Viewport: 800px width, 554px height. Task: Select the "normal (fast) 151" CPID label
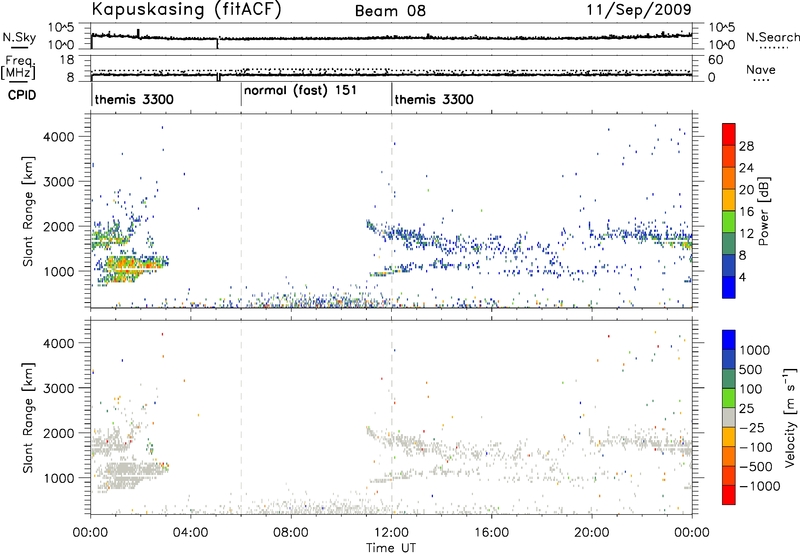tap(300, 91)
